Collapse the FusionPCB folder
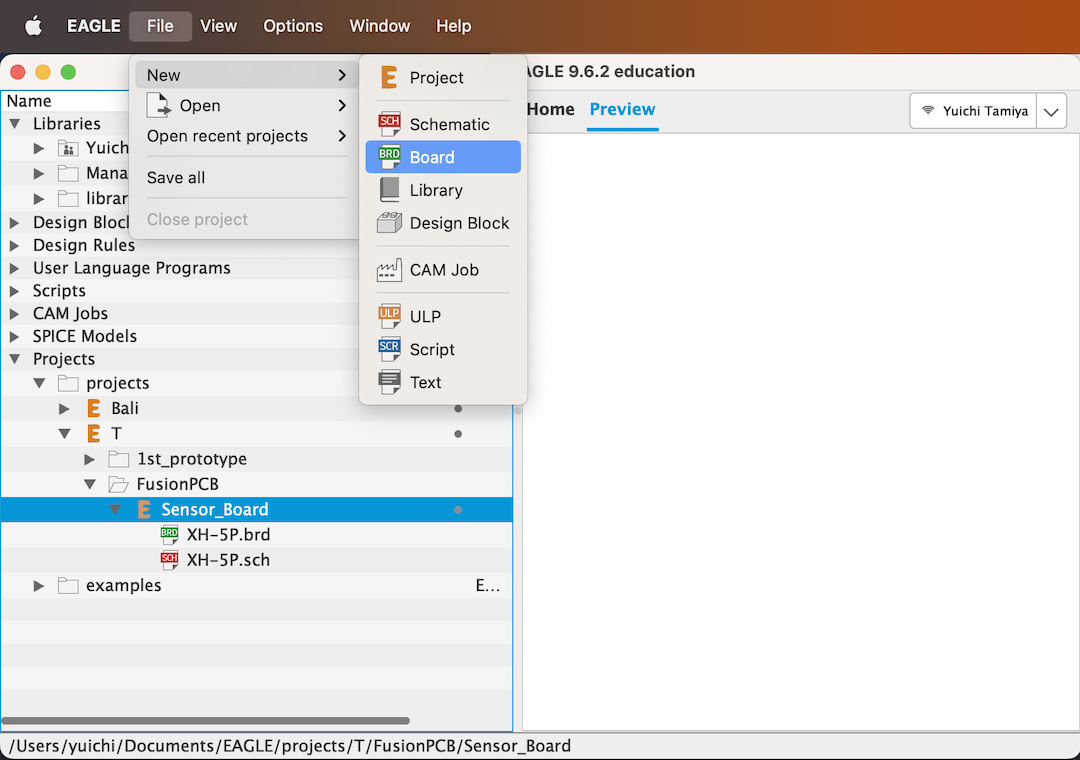The image size is (1080, 760). 90,484
